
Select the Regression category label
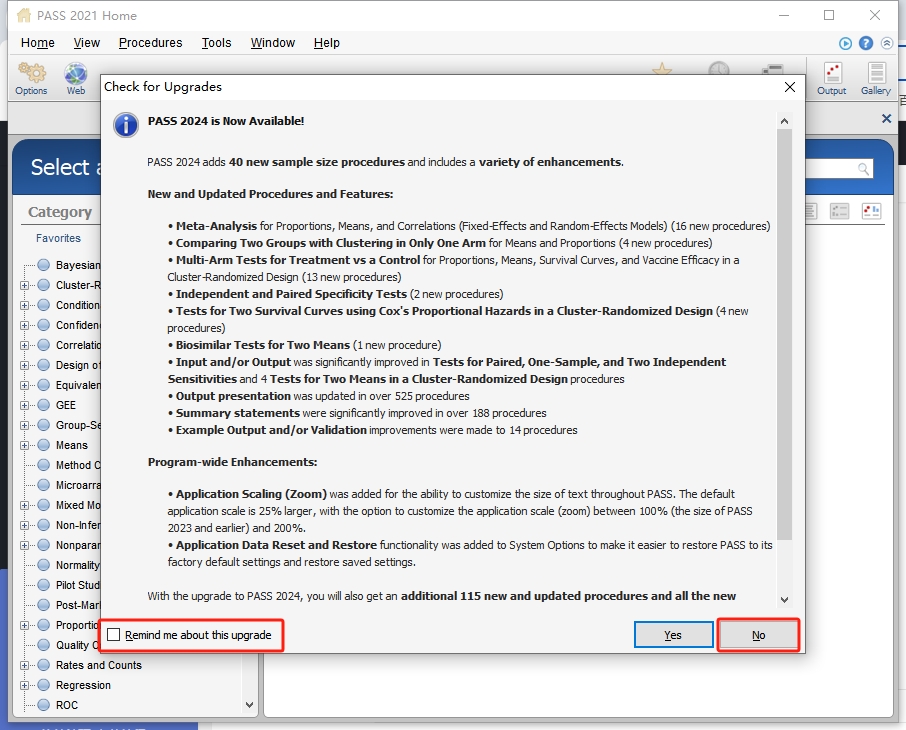[x=83, y=685]
